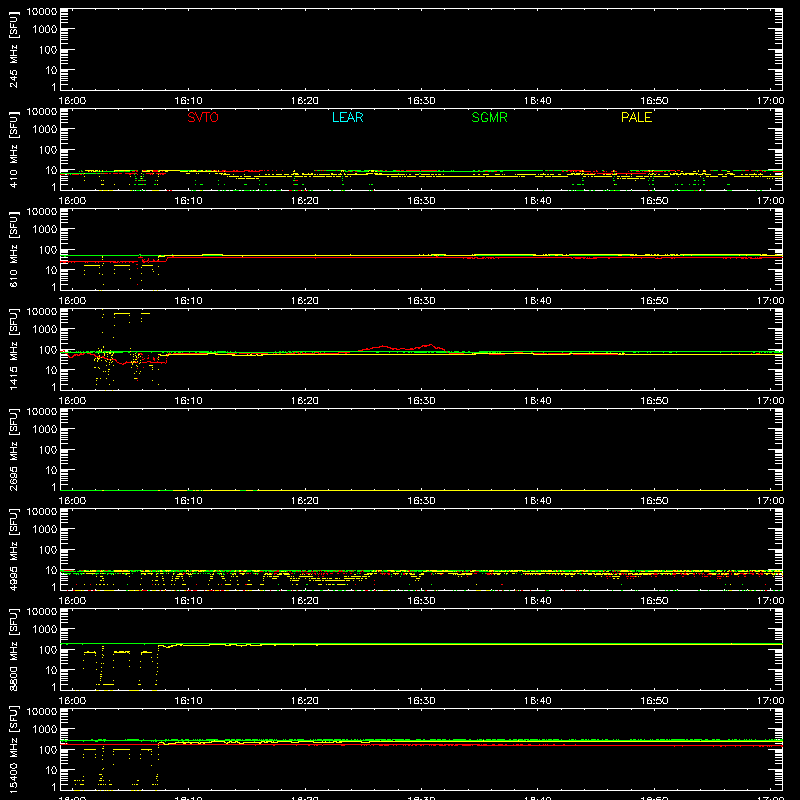This screenshot has width=800, height=800.
Task: Click 17:00 tick below the 245 MHz panel
Action: pos(770,101)
